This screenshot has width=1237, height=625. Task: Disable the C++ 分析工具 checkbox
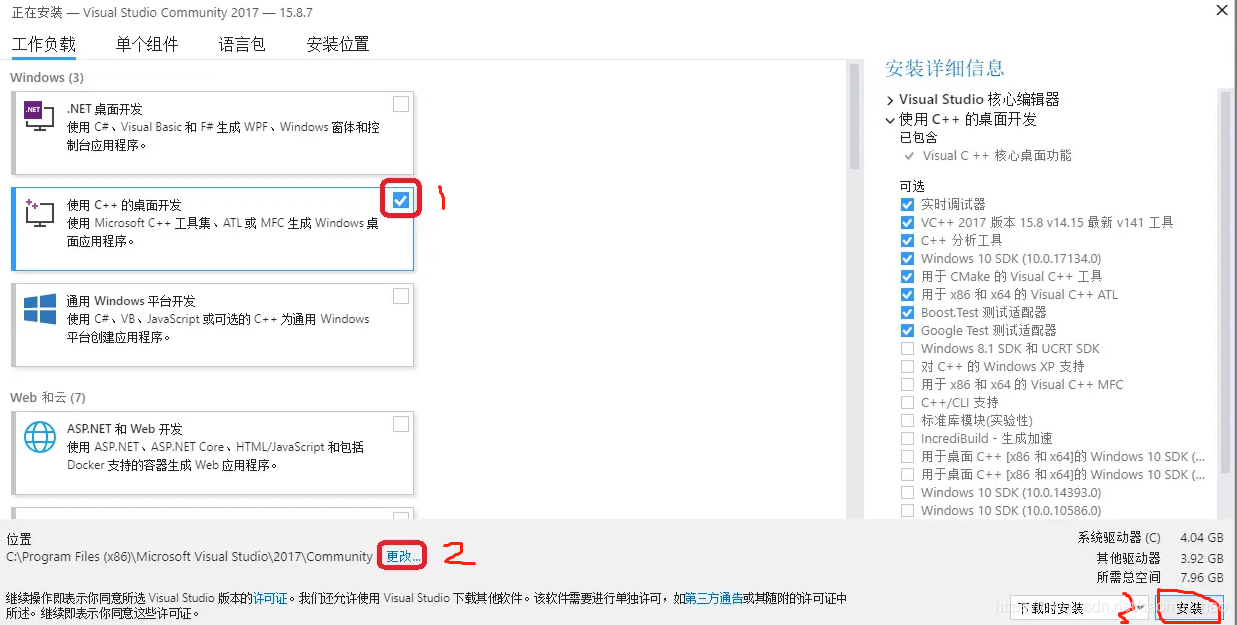click(907, 240)
